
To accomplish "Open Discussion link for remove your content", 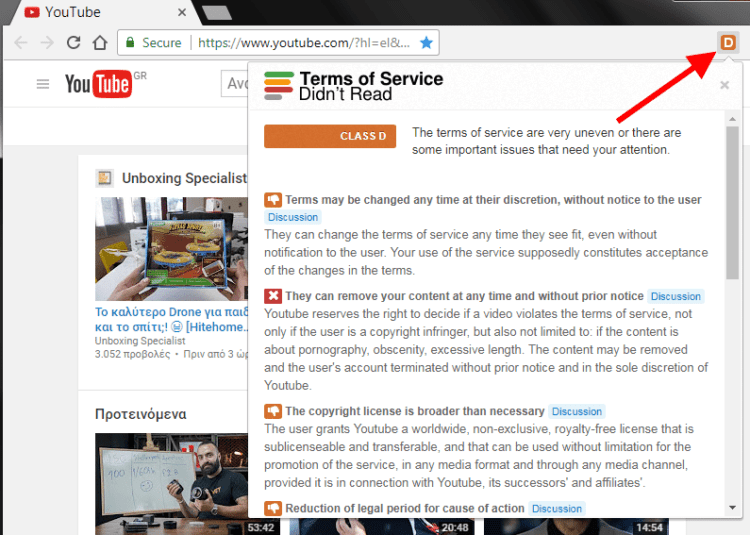I will [x=675, y=296].
